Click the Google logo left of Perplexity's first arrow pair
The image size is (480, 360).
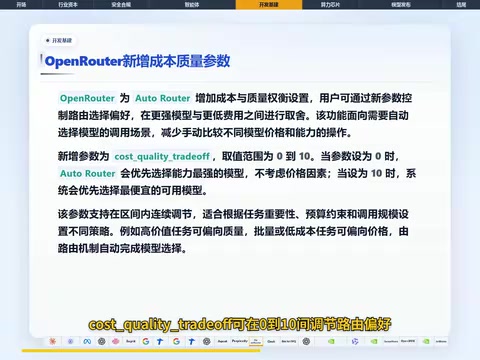146,341
